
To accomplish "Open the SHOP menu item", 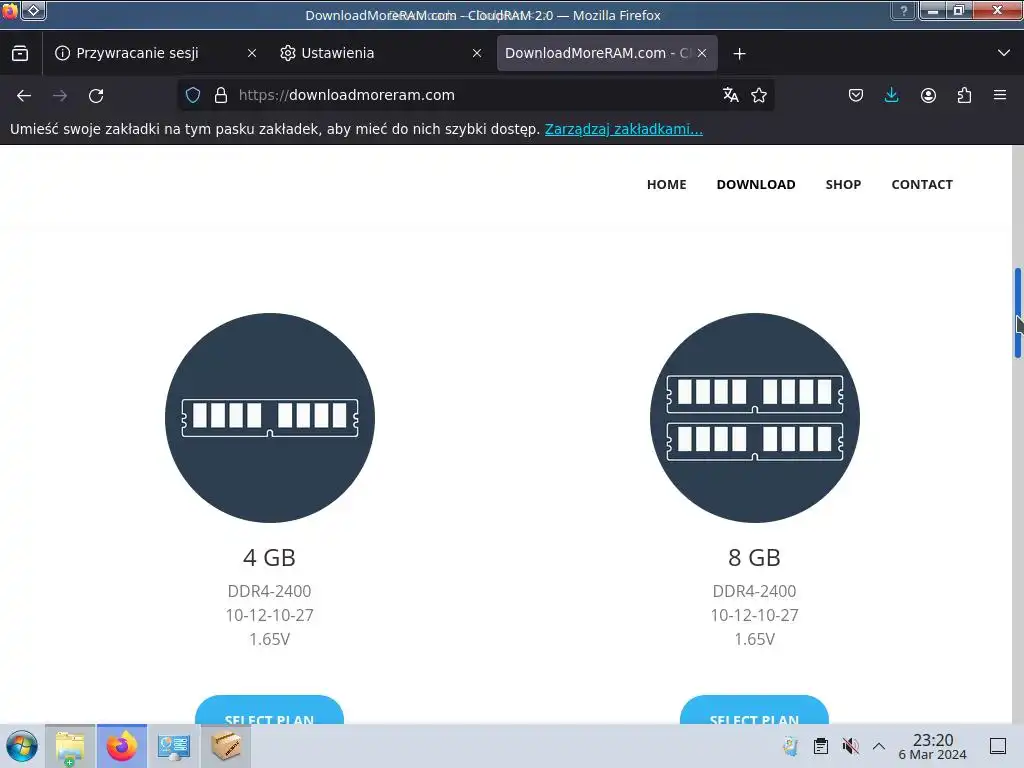I will (843, 185).
